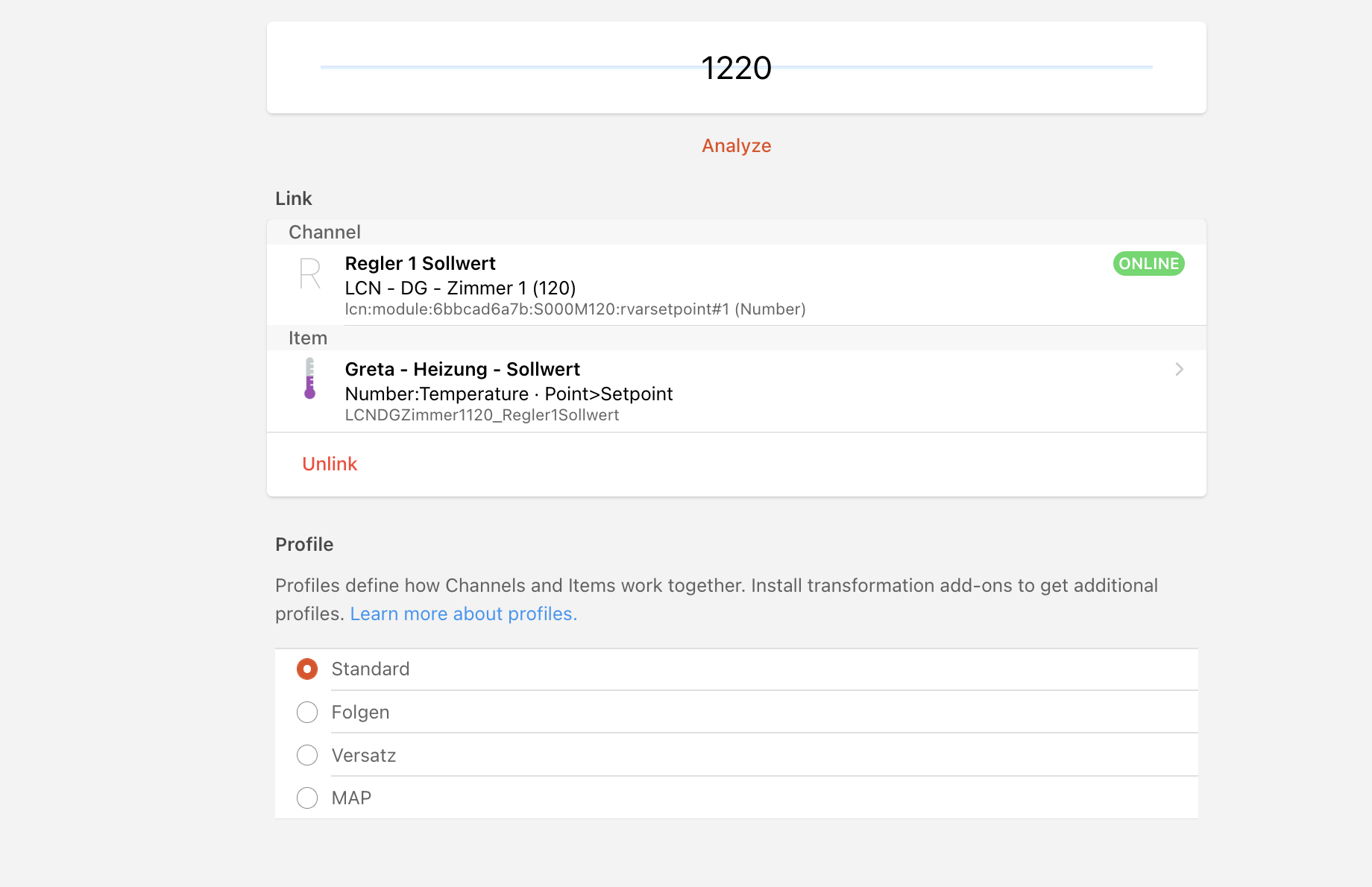Click the rvarsetpoint#1 channel UID text

pyautogui.click(x=575, y=309)
